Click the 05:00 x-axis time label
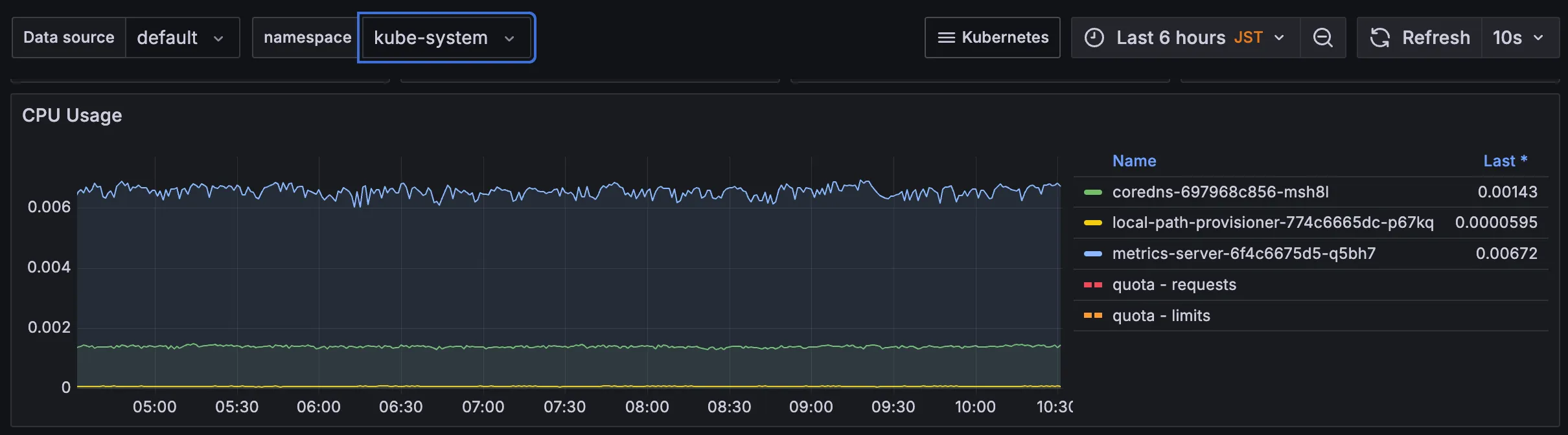 tap(154, 407)
